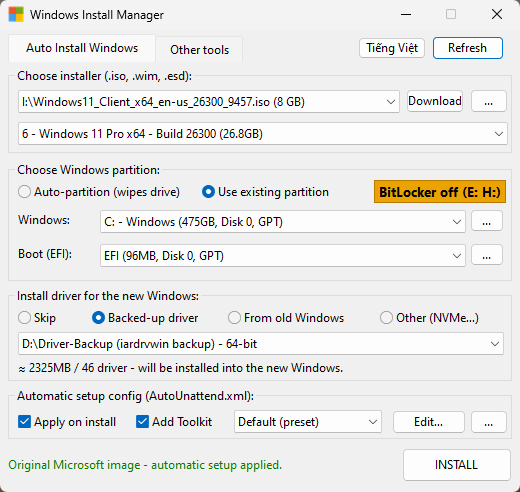Viewport: 520px width, 492px height.
Task: Click the INSTALL button
Action: point(456,465)
